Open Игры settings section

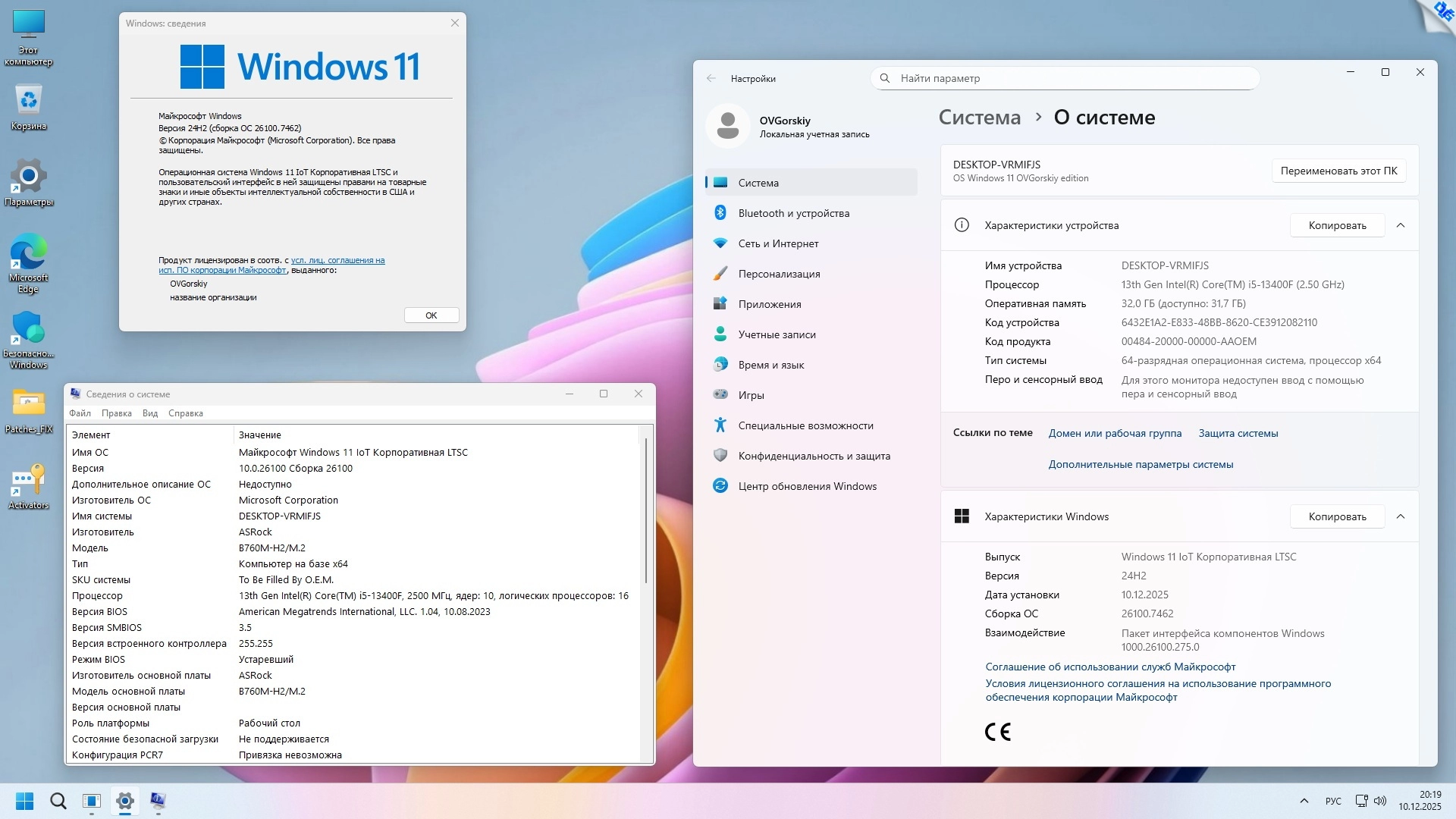(x=753, y=394)
